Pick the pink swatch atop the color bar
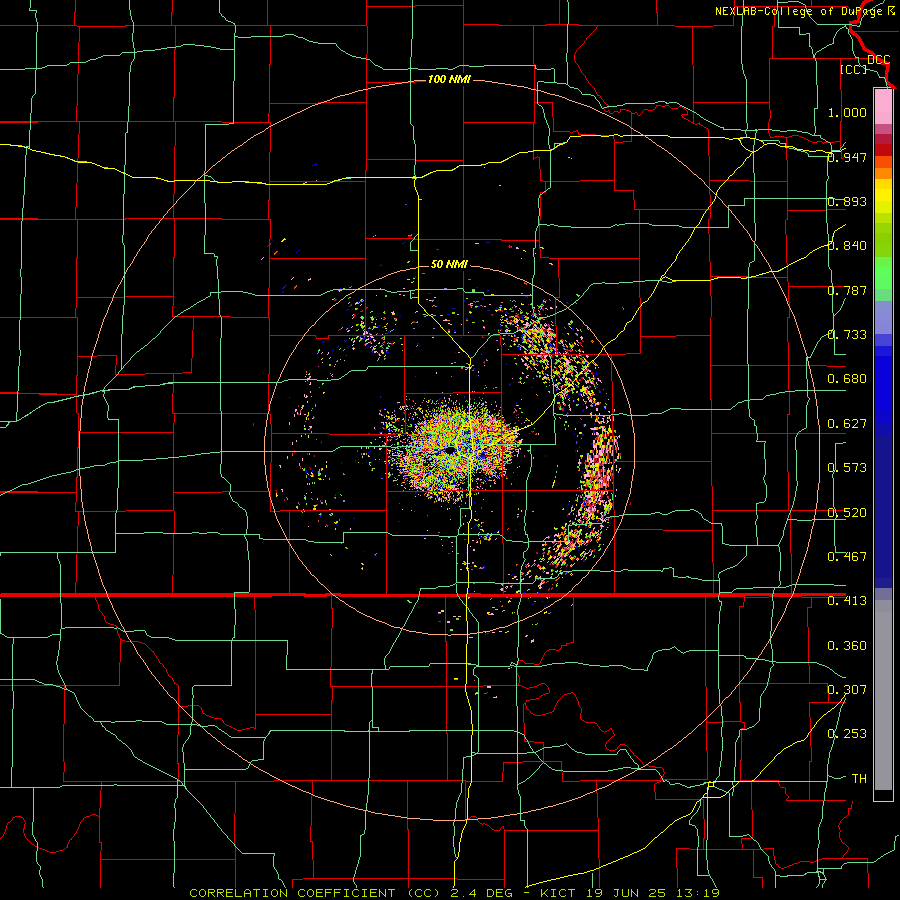This screenshot has height=900, width=900. click(883, 106)
